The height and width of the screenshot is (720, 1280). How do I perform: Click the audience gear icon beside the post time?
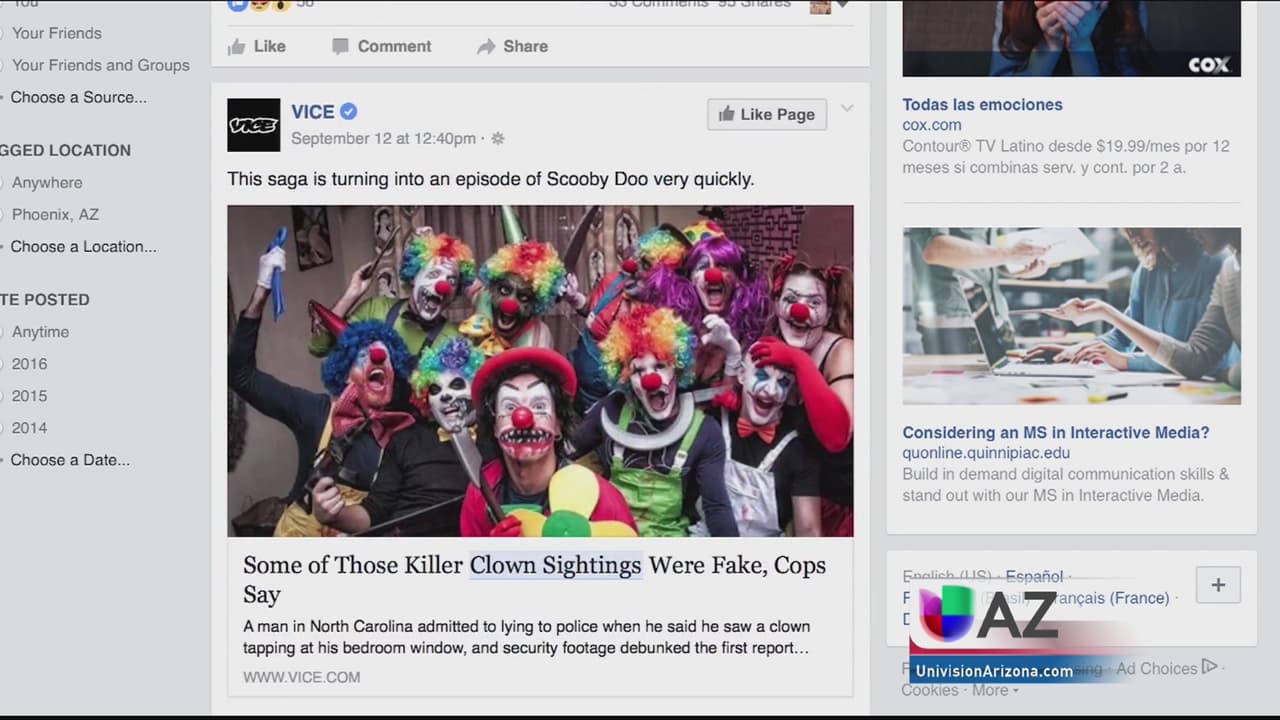coord(498,139)
